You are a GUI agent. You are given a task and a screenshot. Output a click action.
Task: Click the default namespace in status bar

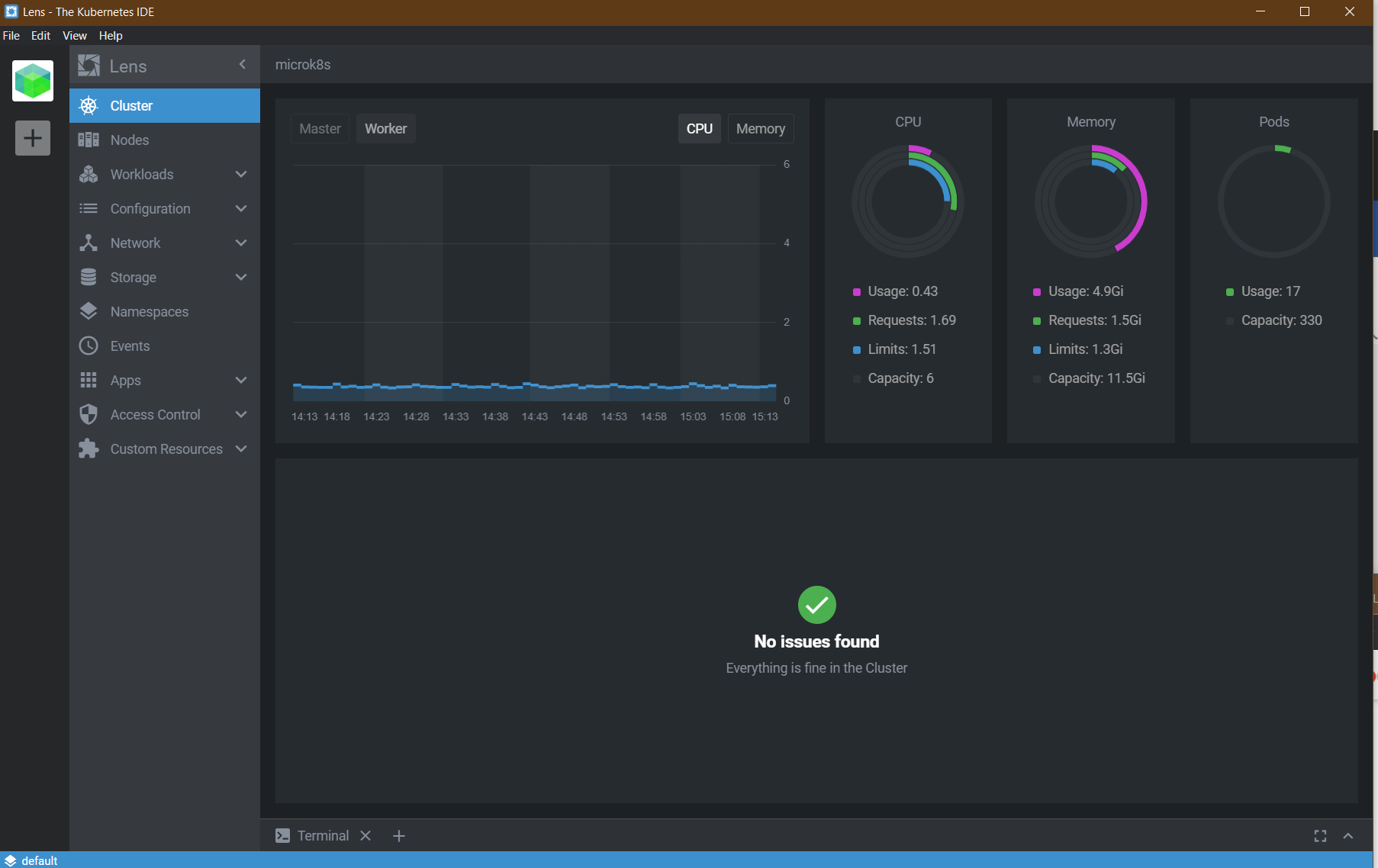pyautogui.click(x=40, y=860)
